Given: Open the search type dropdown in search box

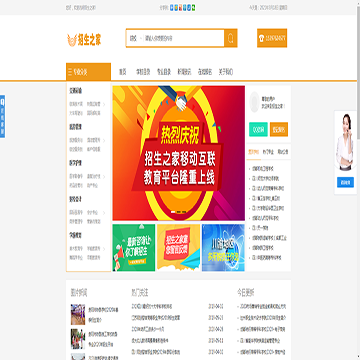Looking at the screenshot, I should [136, 38].
